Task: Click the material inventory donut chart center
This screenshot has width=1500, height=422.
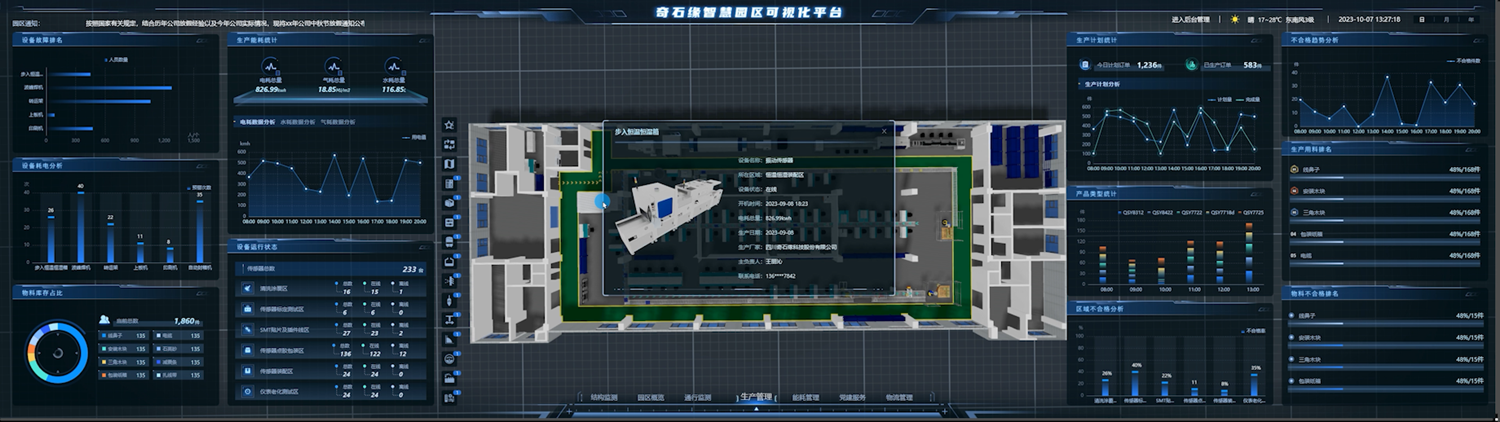Action: click(58, 353)
